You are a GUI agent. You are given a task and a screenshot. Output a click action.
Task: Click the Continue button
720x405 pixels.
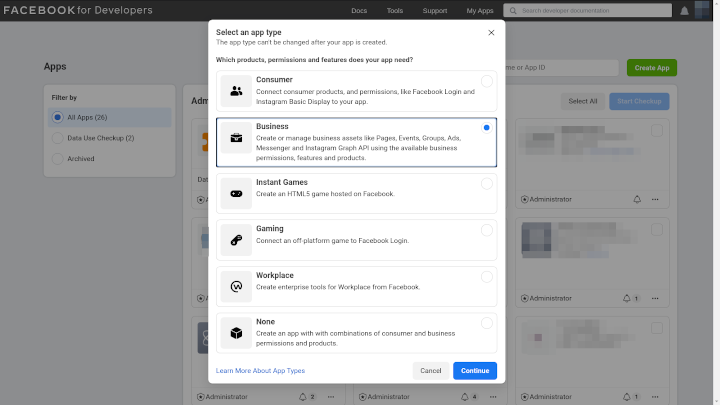coord(475,371)
